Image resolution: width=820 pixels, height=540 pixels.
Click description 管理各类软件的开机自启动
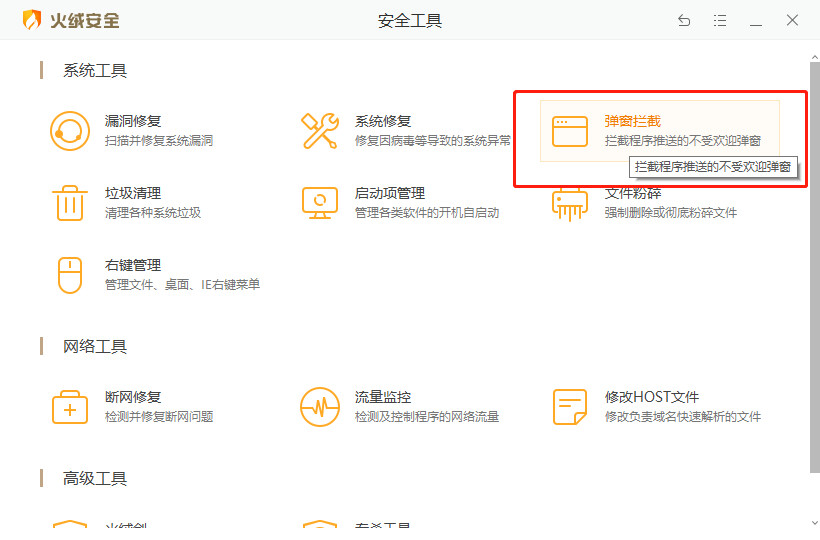427,213
